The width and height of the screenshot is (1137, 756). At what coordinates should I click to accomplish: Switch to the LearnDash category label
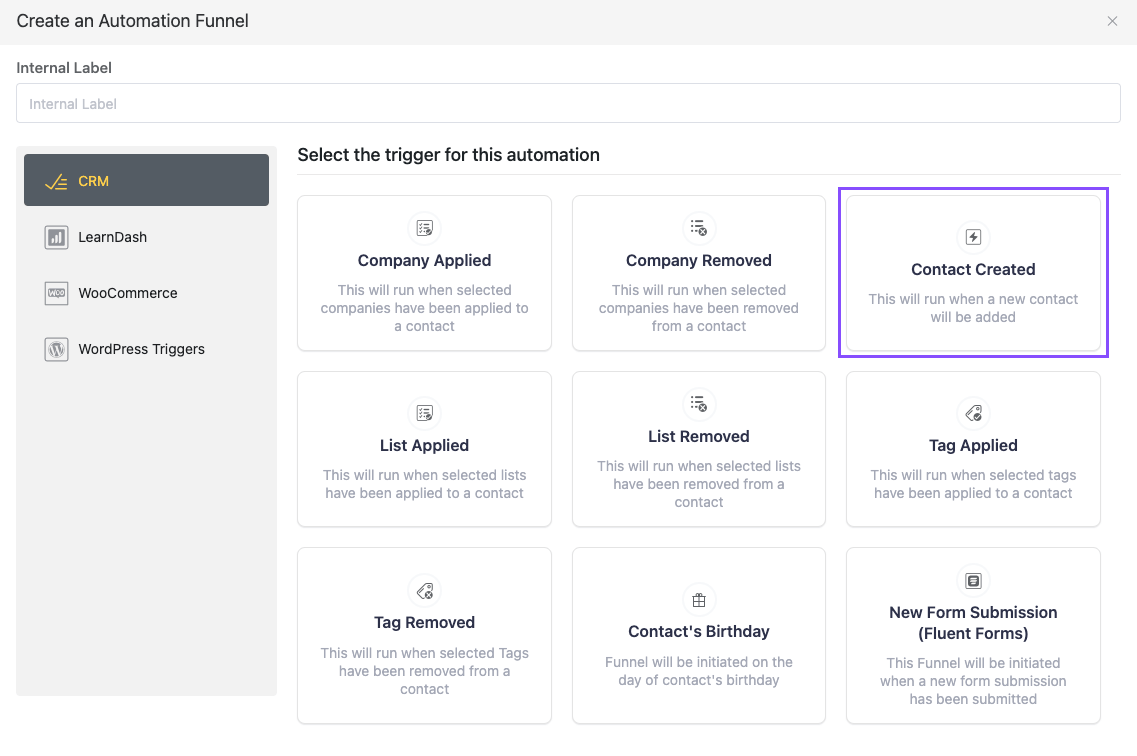[x=113, y=237]
